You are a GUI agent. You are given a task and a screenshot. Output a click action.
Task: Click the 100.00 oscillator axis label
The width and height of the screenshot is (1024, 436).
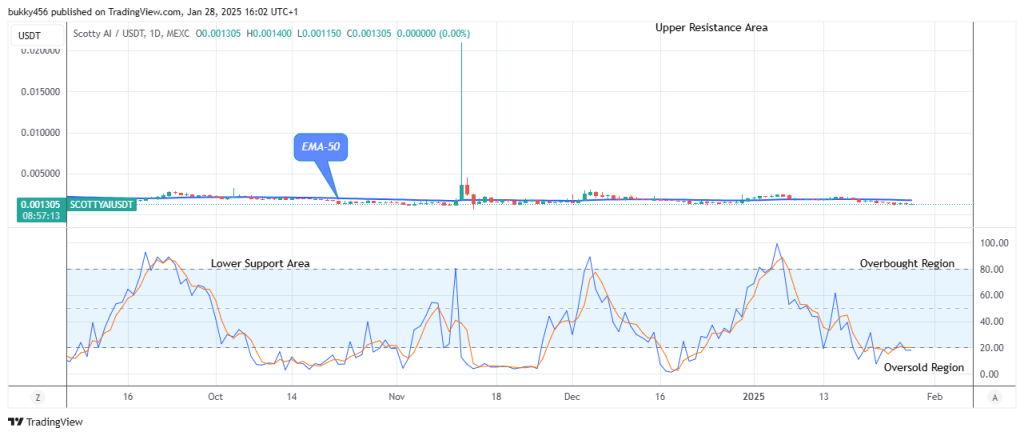[x=995, y=243]
